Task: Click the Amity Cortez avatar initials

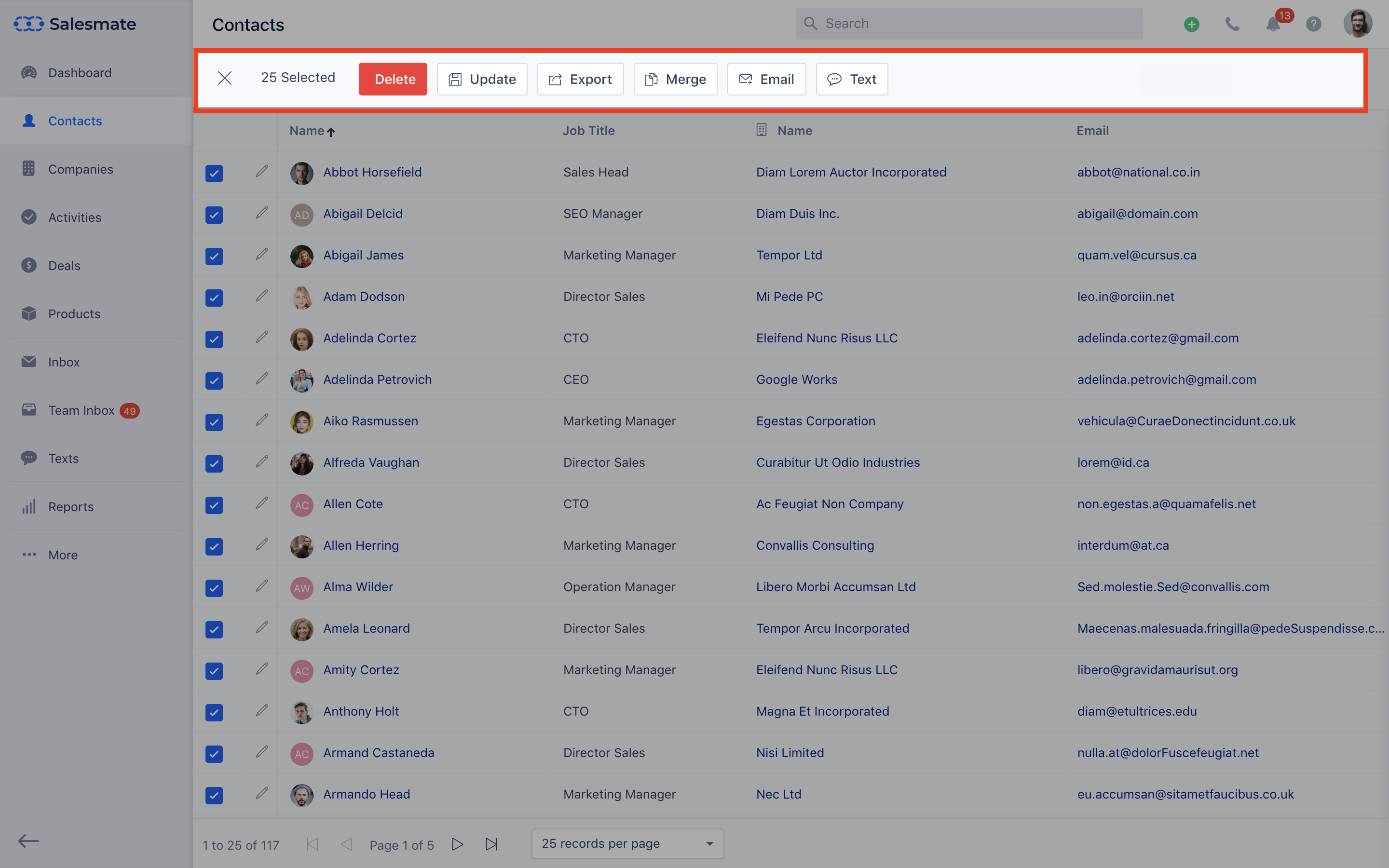Action: pyautogui.click(x=301, y=670)
